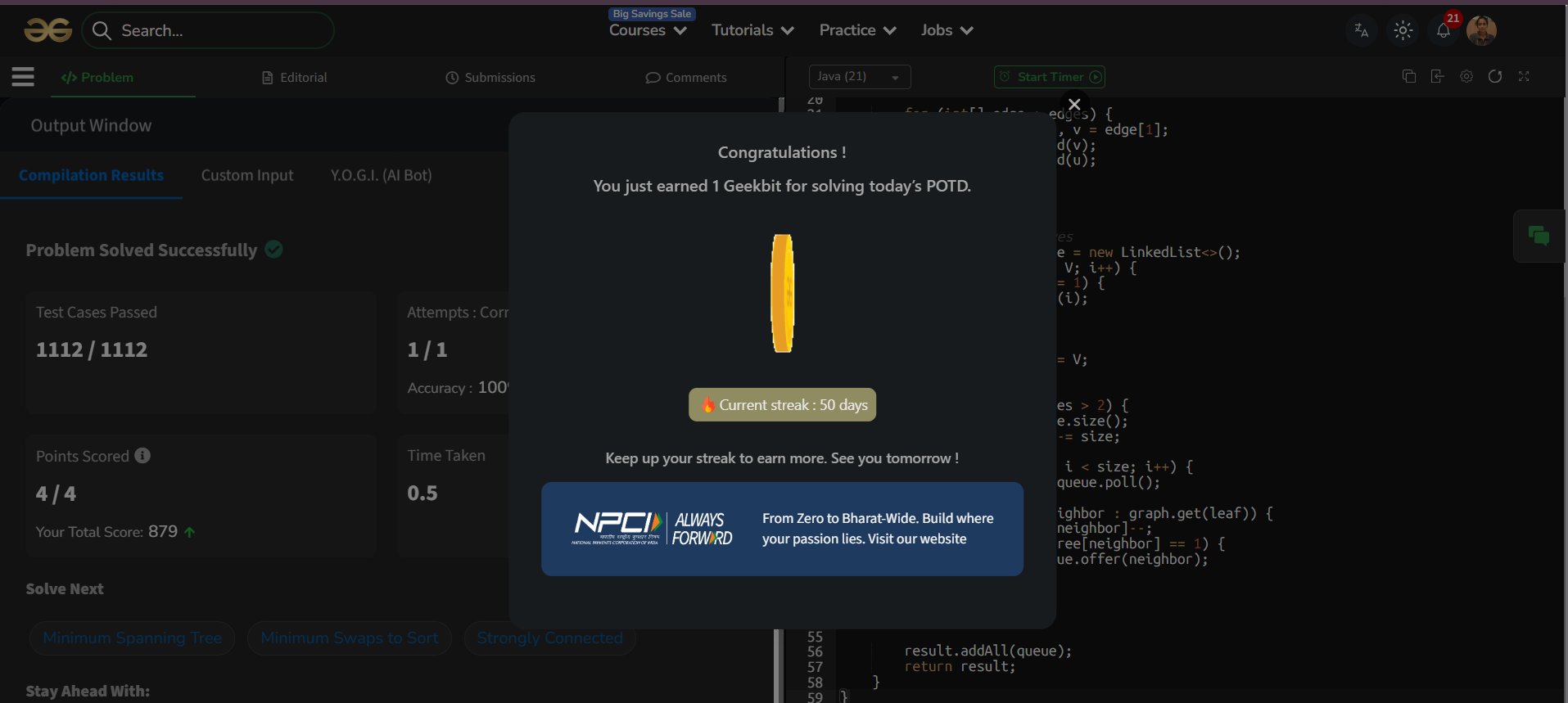
Task: Open the Java (21) language dropdown
Action: 860,76
